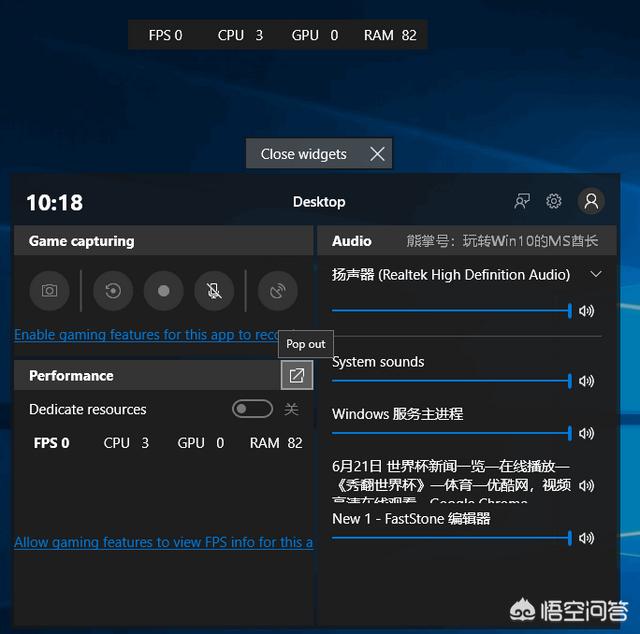The height and width of the screenshot is (634, 640).
Task: Select RAM 82 in Performance panel
Action: coord(276,443)
